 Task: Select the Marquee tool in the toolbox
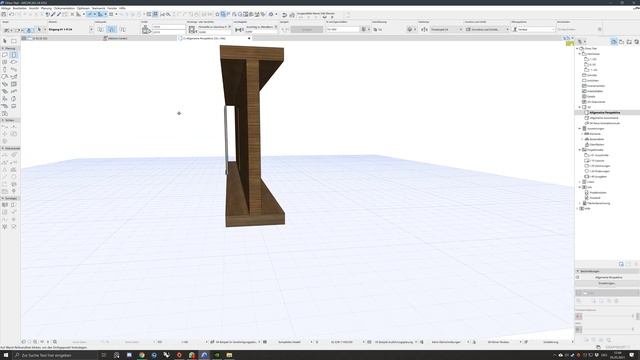coord(14,41)
